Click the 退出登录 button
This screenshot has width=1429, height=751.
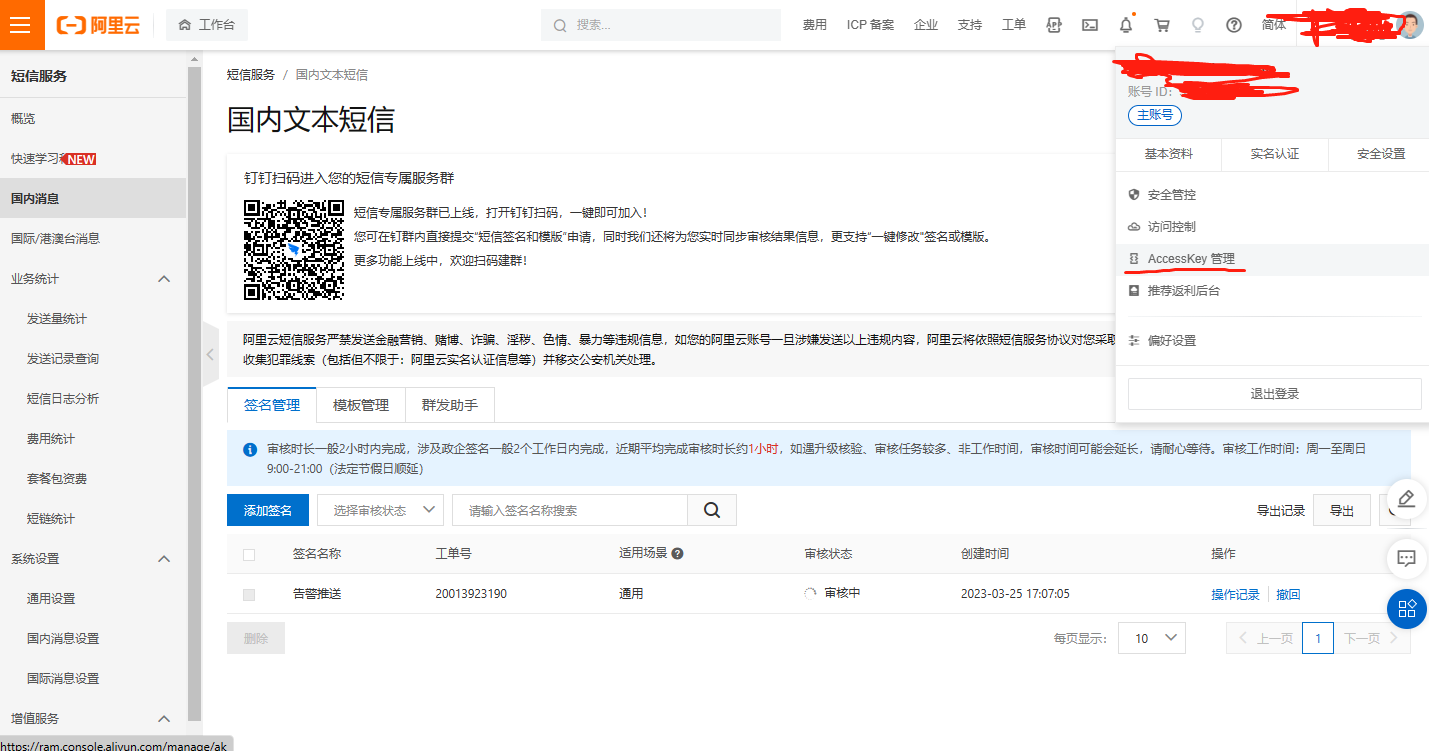click(1274, 394)
